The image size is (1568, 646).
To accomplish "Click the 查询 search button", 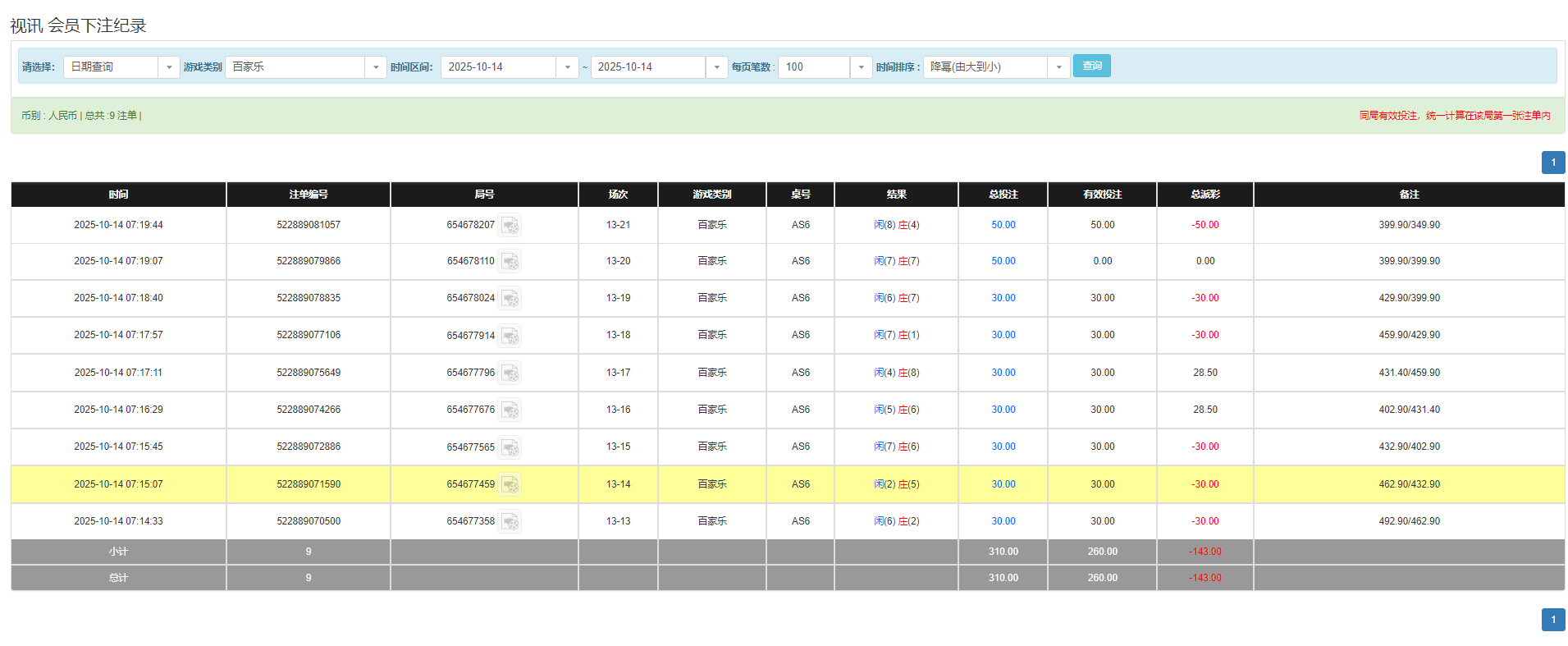I will pyautogui.click(x=1091, y=66).
